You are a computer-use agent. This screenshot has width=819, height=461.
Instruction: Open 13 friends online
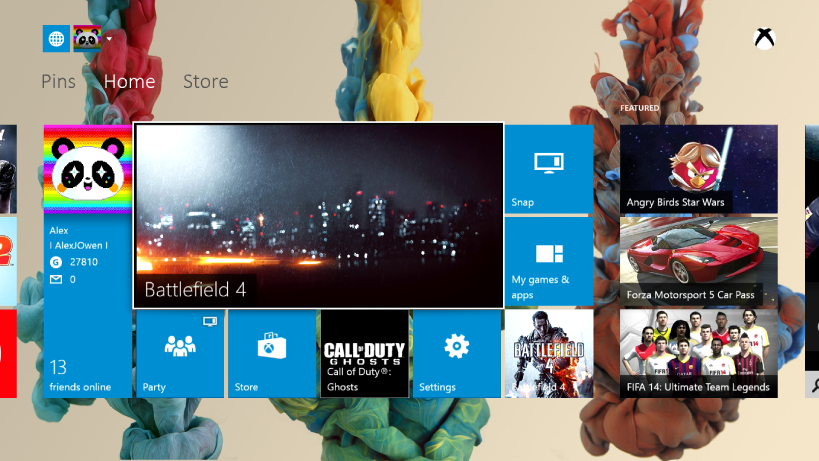point(80,375)
